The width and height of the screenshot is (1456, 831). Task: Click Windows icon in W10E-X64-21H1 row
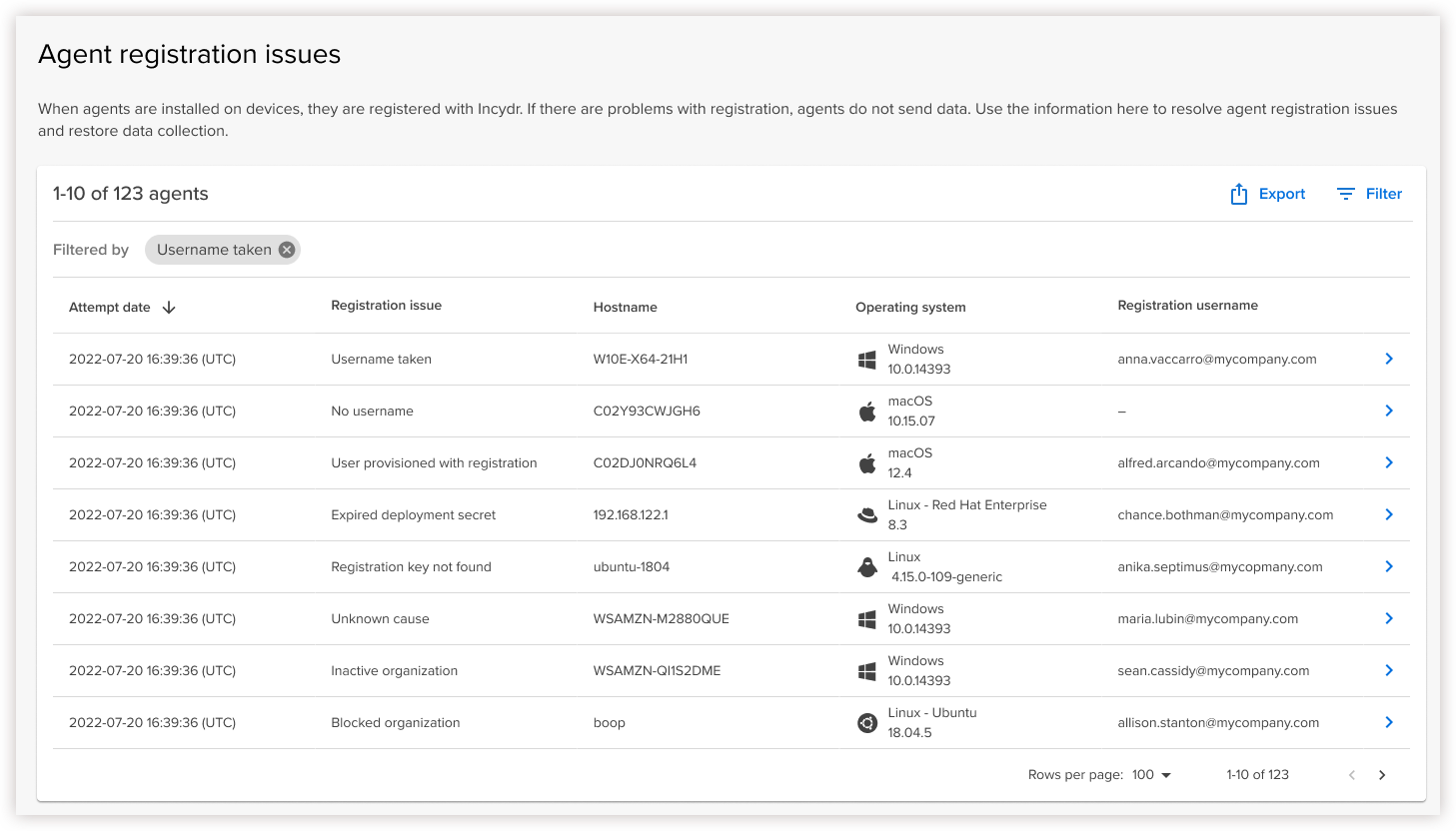click(867, 360)
